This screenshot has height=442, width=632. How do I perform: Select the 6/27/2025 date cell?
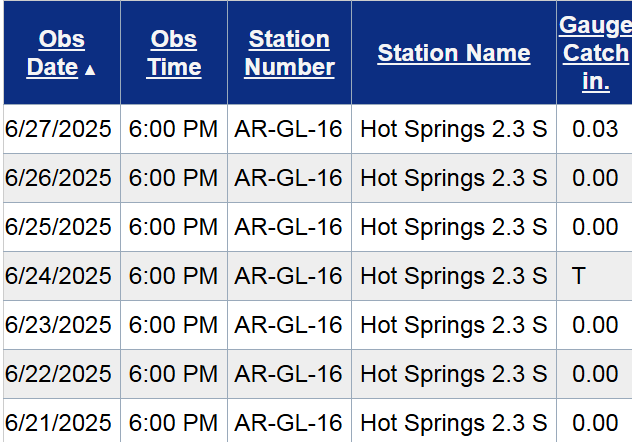[x=59, y=129]
